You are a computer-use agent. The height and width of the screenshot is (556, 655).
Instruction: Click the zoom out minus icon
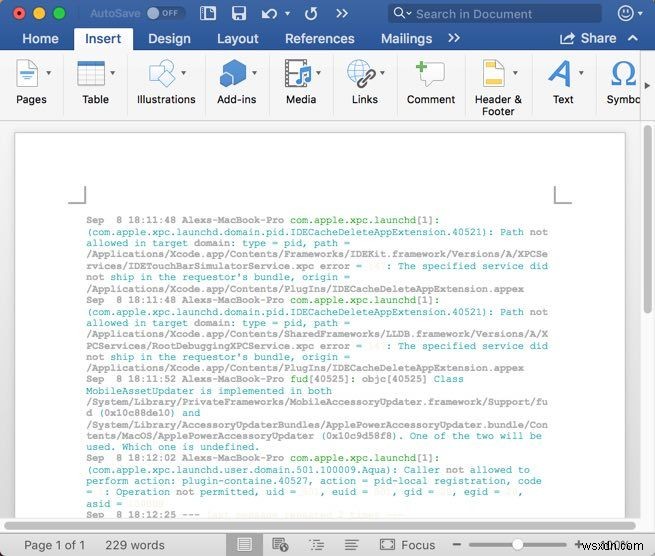pyautogui.click(x=457, y=544)
